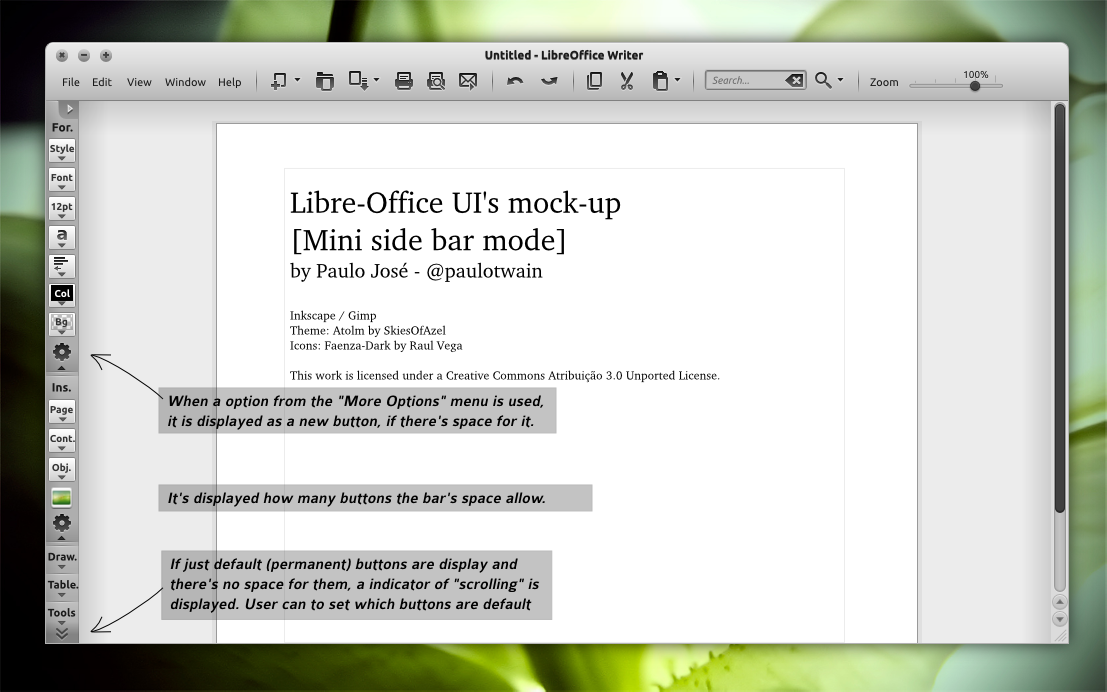This screenshot has width=1107, height=692.
Task: Open the Font dropdown in the sidebar
Action: pos(61,179)
